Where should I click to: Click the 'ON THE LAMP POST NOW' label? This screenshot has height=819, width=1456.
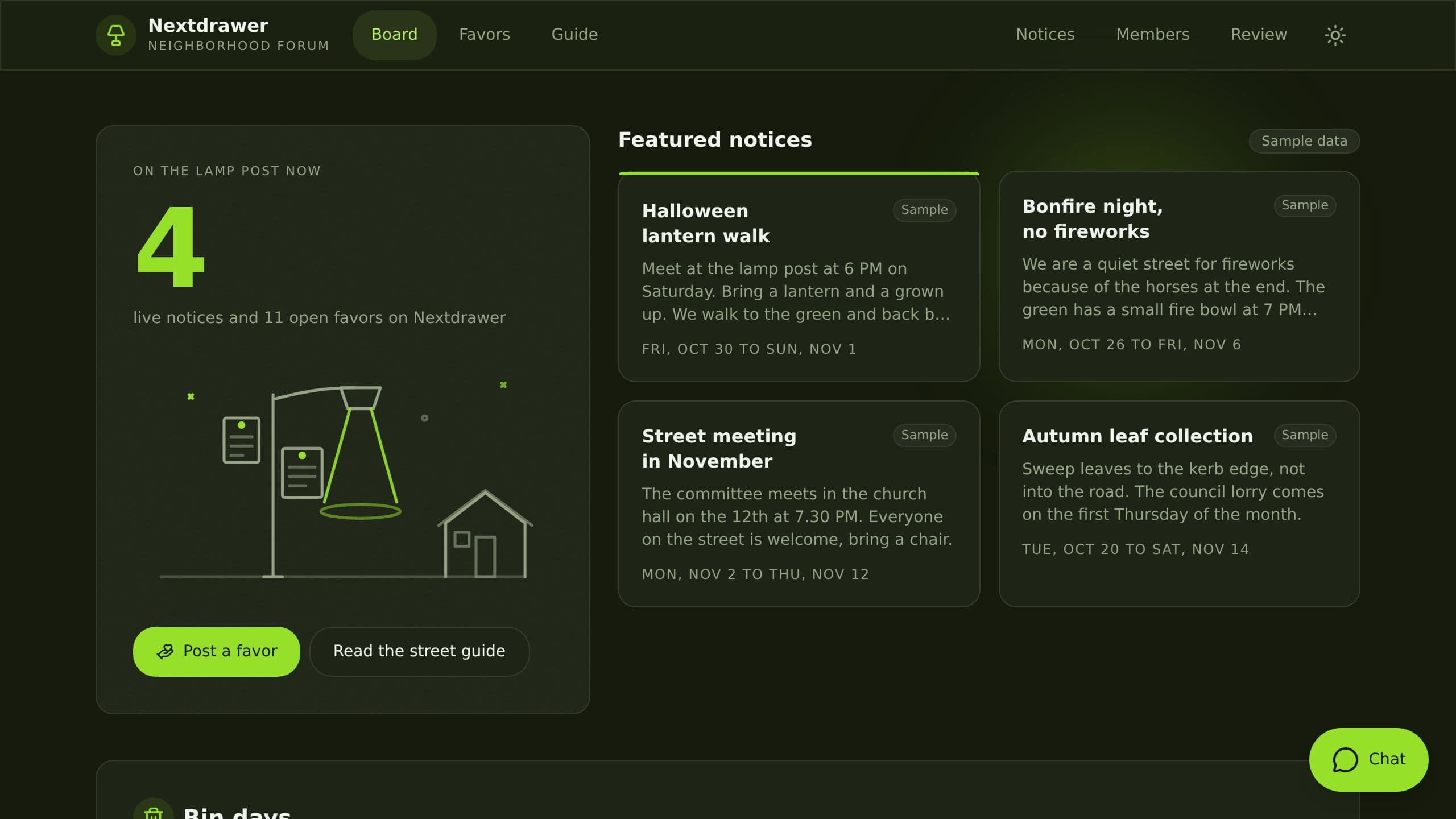click(227, 171)
